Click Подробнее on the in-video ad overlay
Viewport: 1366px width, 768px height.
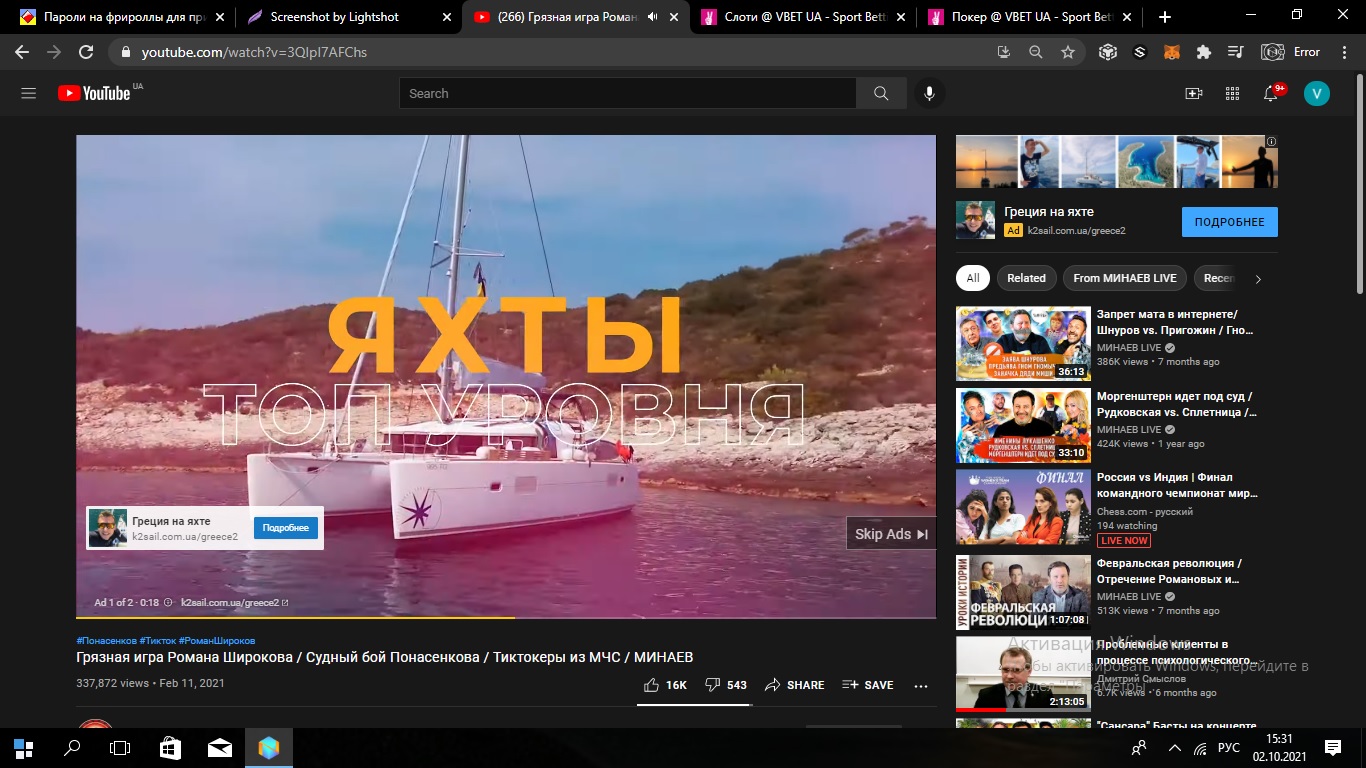pos(286,528)
